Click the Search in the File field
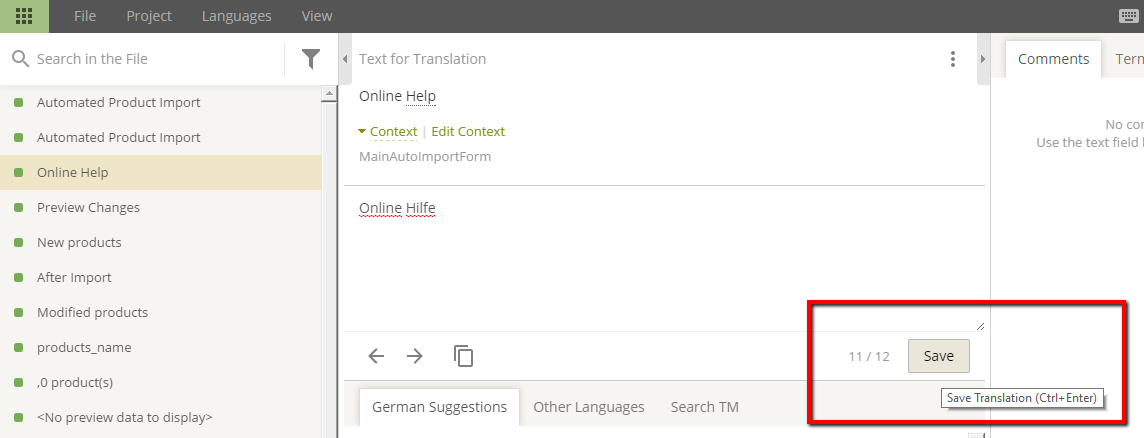Viewport: 1144px width, 438px height. pyautogui.click(x=150, y=59)
